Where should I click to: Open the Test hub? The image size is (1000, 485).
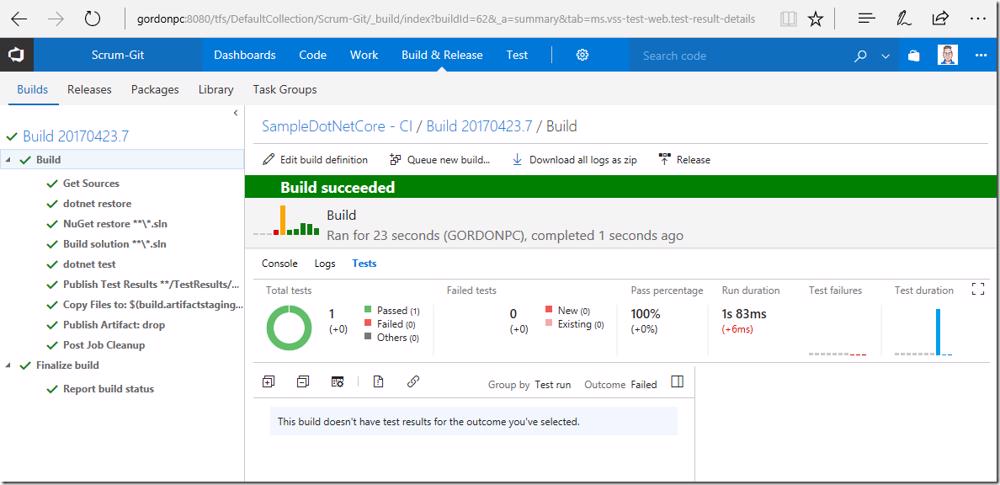click(517, 55)
